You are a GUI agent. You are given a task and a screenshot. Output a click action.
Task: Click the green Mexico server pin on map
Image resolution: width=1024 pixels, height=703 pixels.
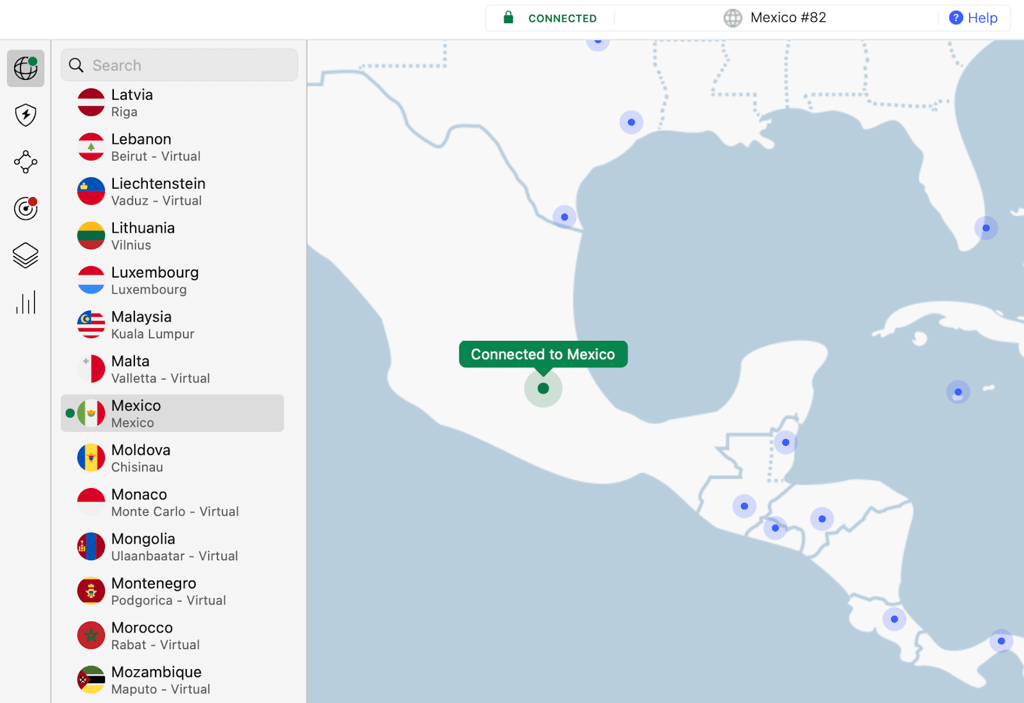coord(543,388)
